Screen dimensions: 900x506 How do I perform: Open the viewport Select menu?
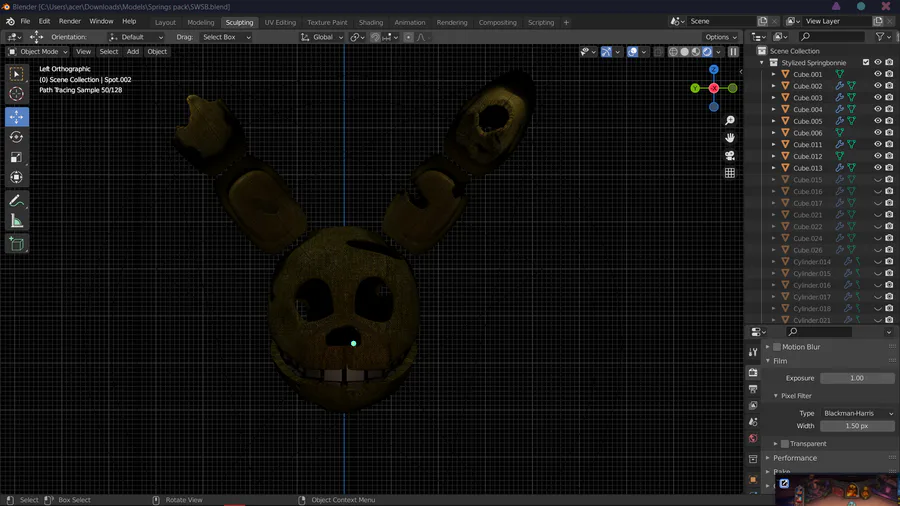(x=108, y=52)
